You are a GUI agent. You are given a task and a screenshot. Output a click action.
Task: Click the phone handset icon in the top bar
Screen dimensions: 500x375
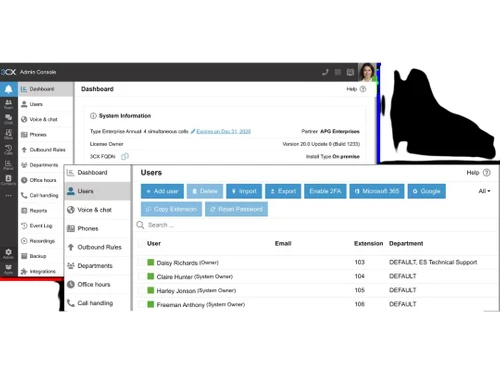pos(325,72)
